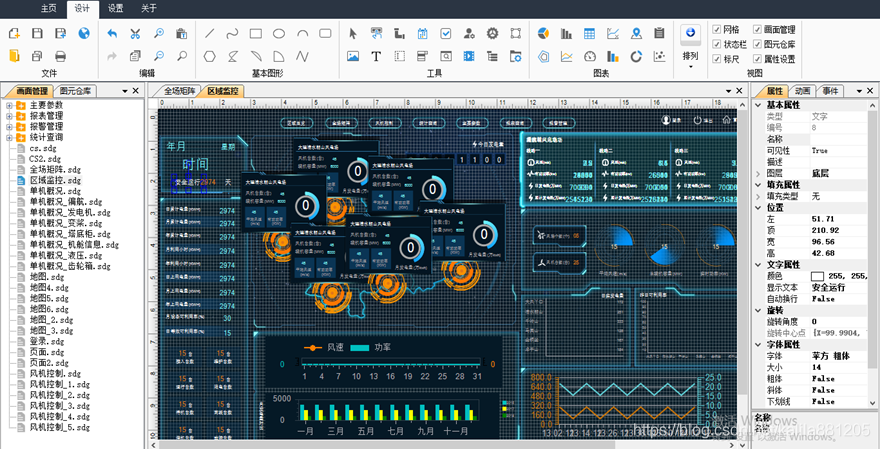This screenshot has width=880, height=449.
Task: Select the ellipse shape tool
Action: [x=279, y=33]
